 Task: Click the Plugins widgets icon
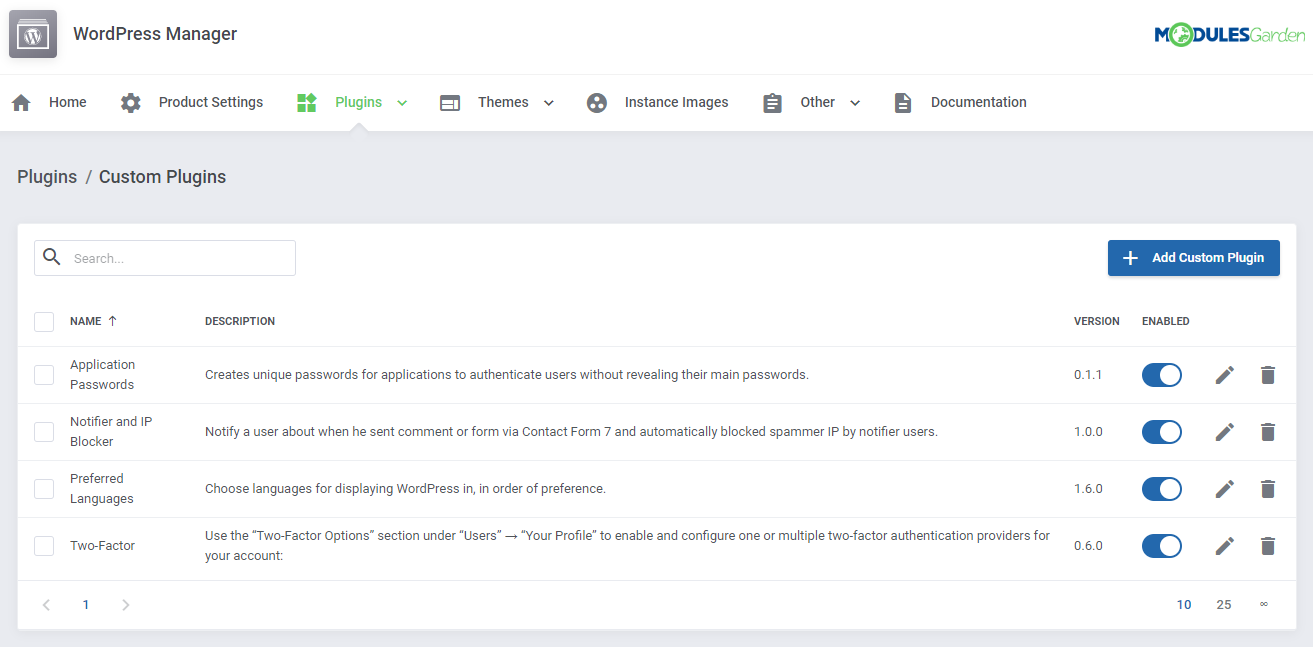307,102
